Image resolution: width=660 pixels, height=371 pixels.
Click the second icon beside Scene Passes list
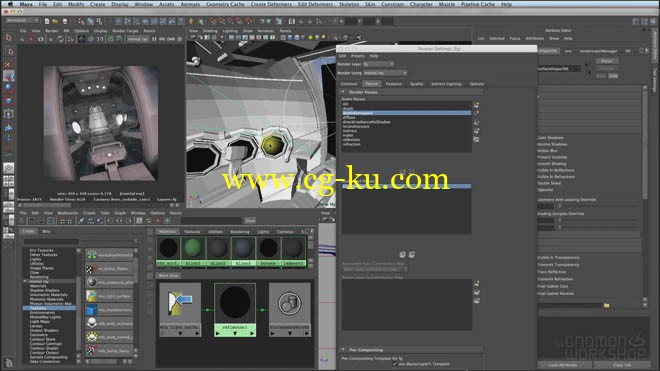click(x=476, y=113)
